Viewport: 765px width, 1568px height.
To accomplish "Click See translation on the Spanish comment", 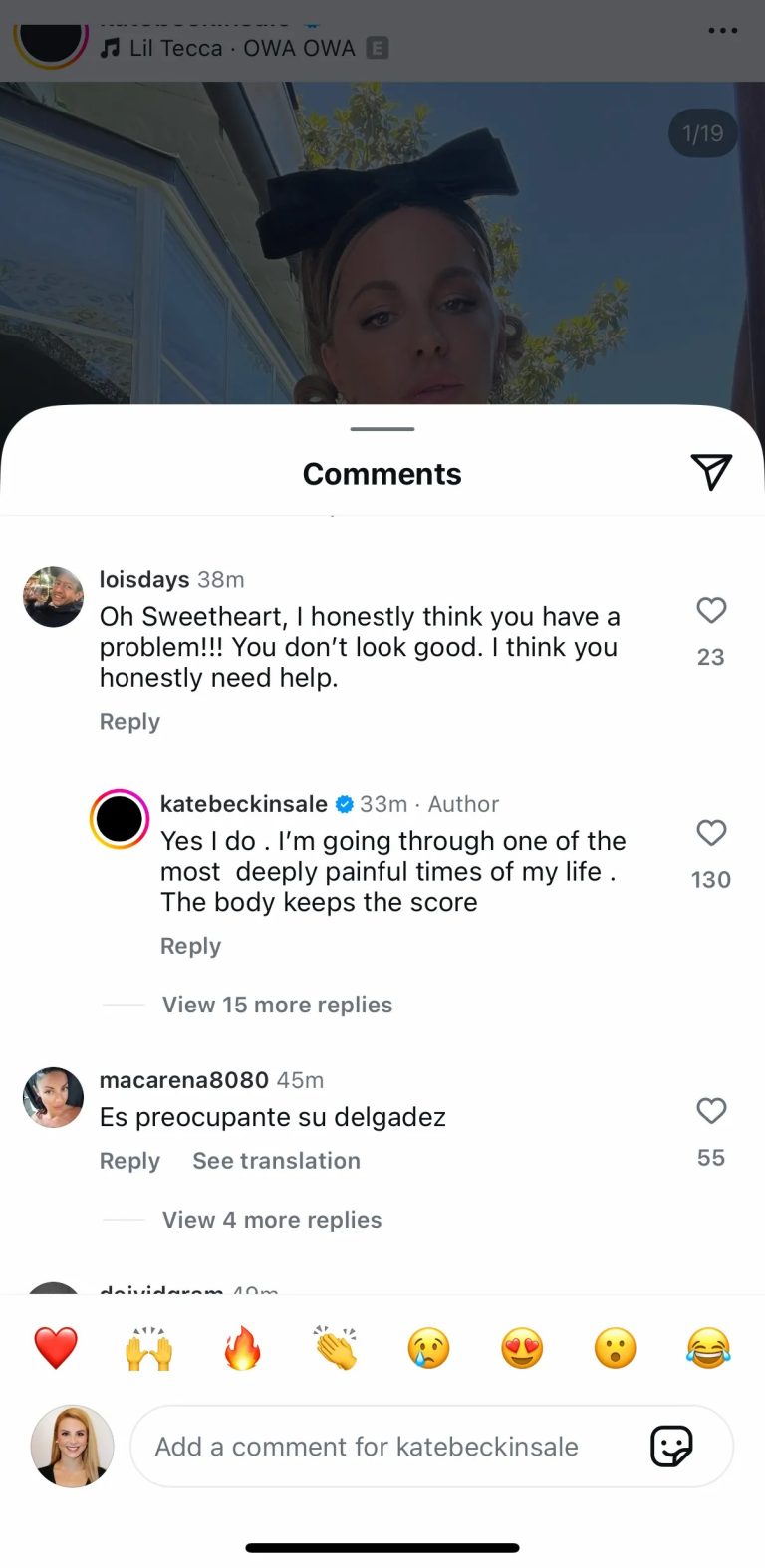I will point(276,1160).
